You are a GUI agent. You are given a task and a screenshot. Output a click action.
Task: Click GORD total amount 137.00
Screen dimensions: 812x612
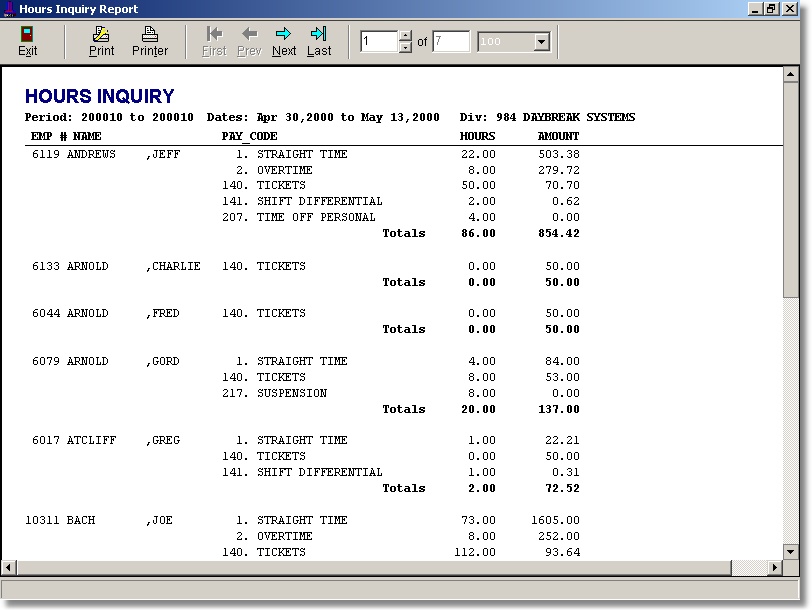point(559,410)
